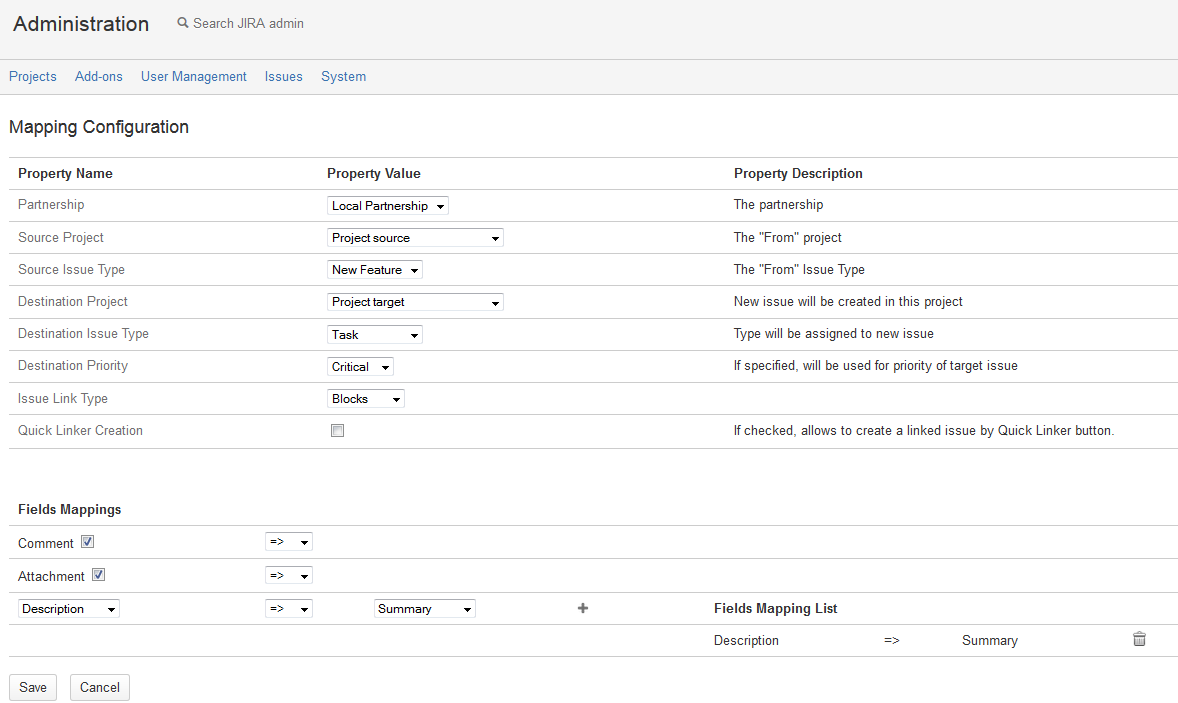Uncheck the Attachment checkbox
Screen dimensions: 1178x703
98,575
